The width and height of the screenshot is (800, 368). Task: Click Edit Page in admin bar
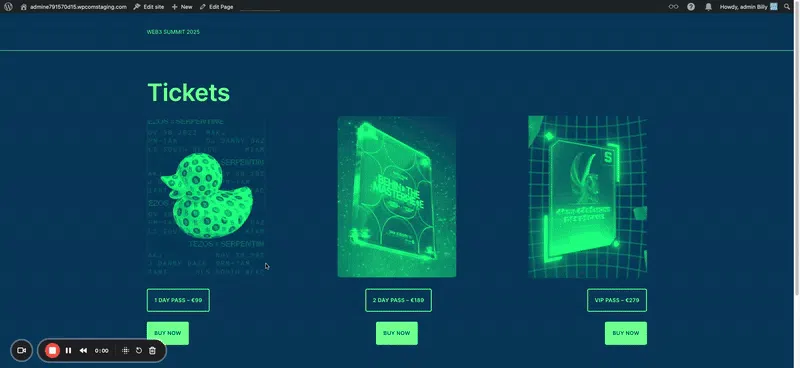coord(216,7)
